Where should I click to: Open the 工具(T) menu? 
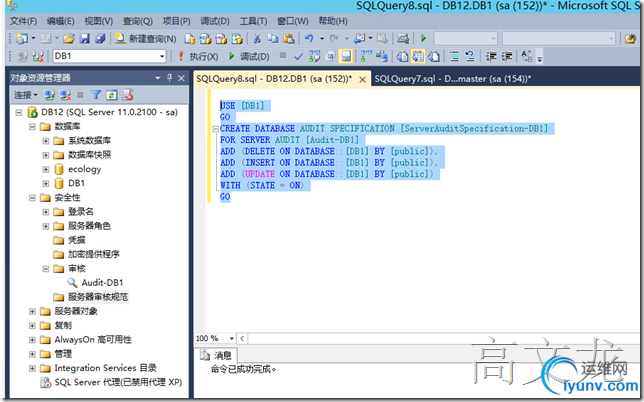253,21
